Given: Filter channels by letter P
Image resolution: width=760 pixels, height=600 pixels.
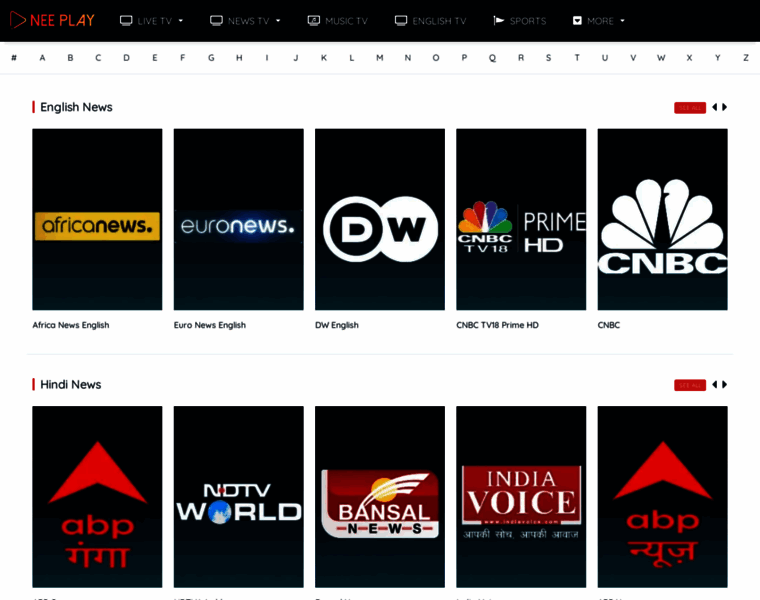Looking at the screenshot, I should coord(464,58).
